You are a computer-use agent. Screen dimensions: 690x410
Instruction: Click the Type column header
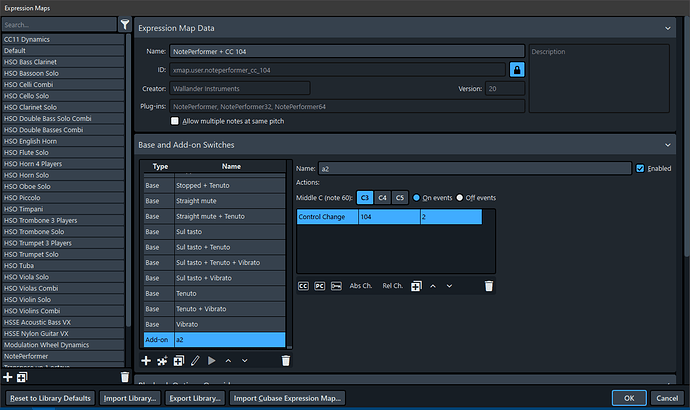(x=160, y=166)
